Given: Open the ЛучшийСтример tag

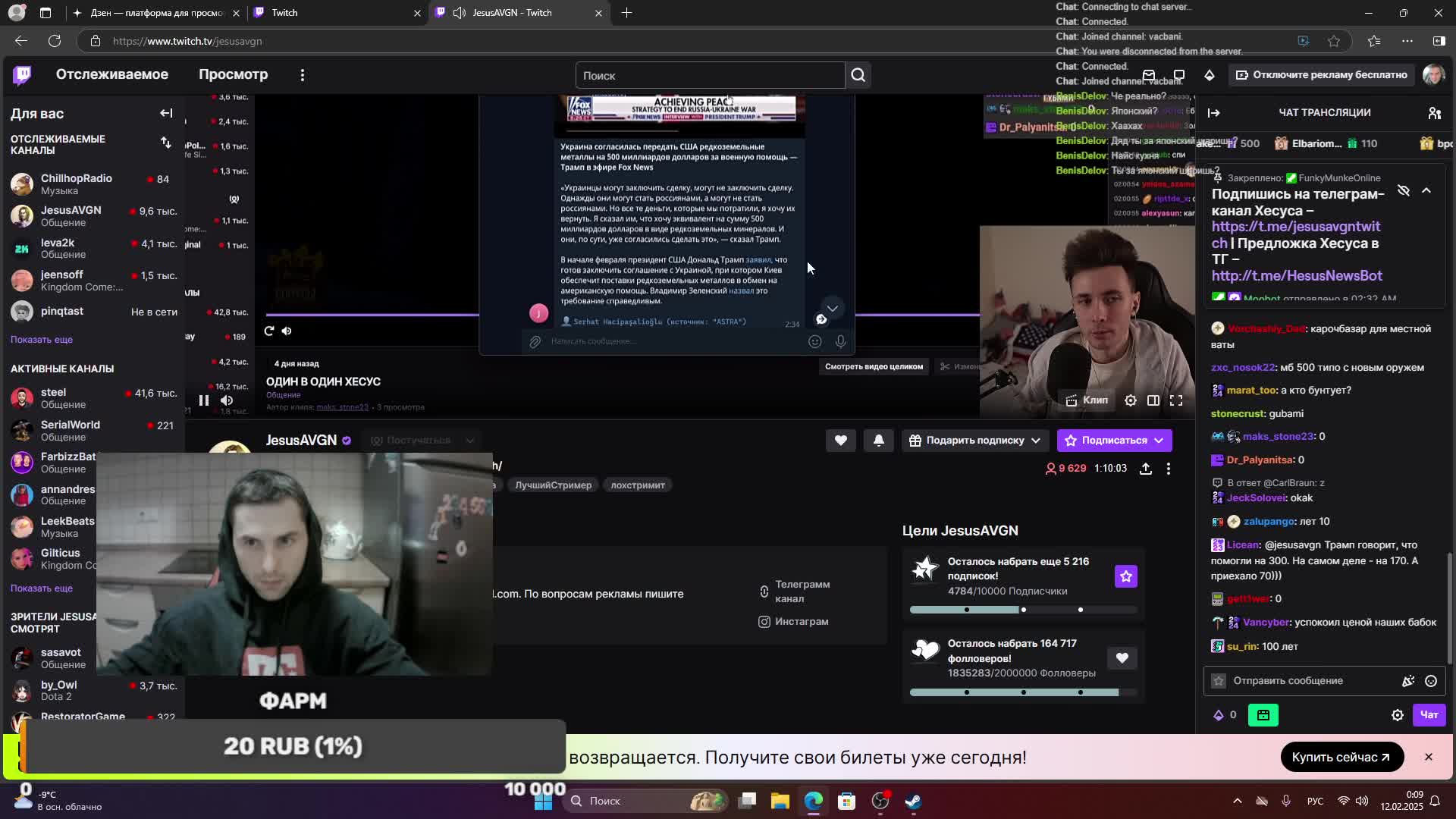Looking at the screenshot, I should tap(554, 485).
